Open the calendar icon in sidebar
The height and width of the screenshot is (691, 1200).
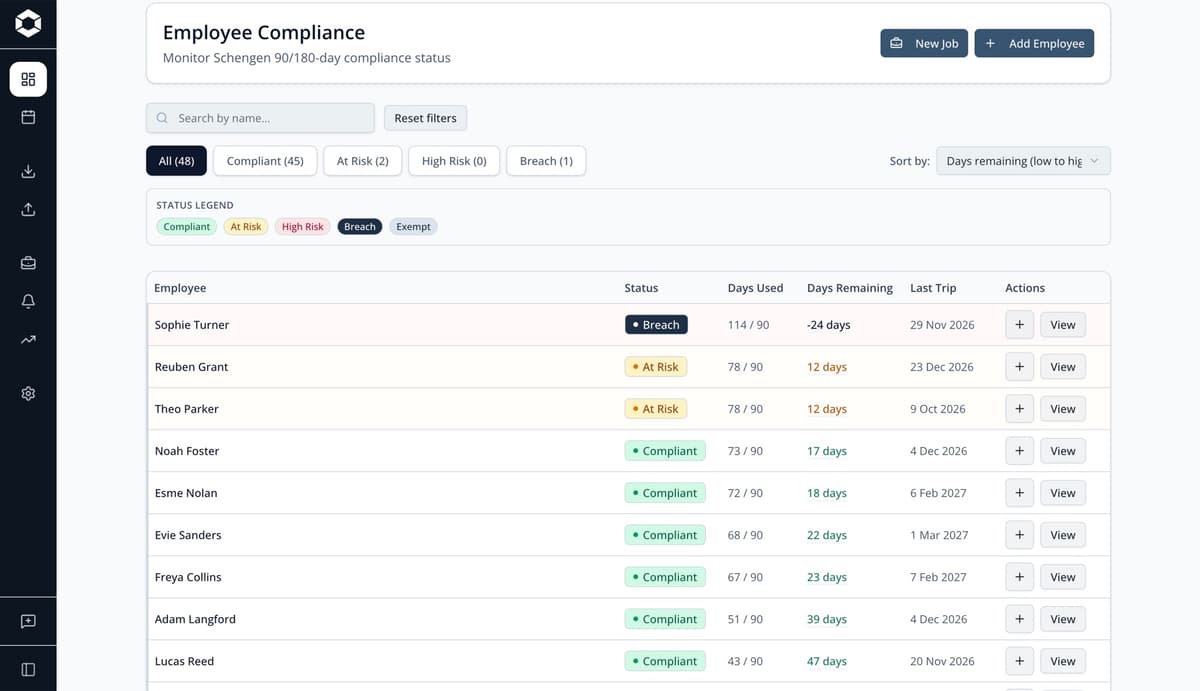point(28,117)
